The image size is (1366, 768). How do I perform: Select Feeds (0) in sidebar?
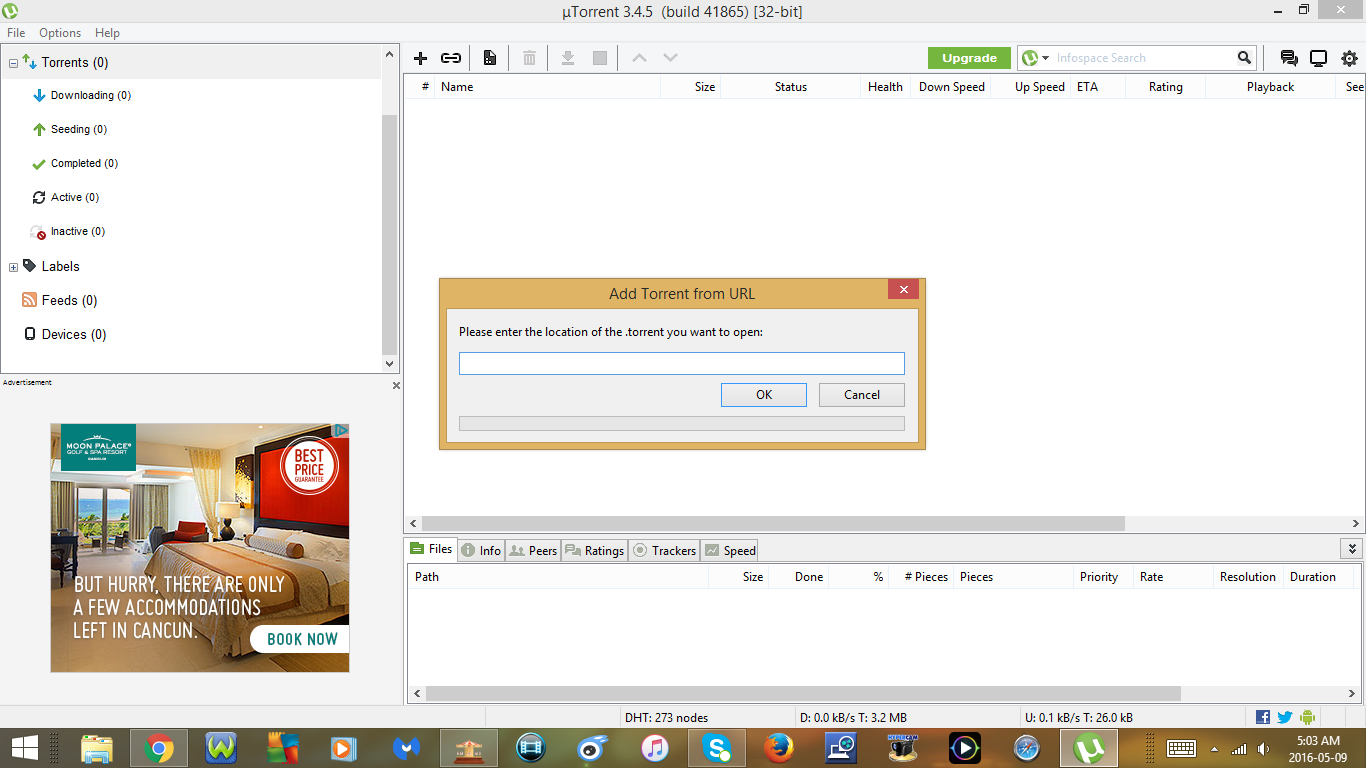[69, 301]
